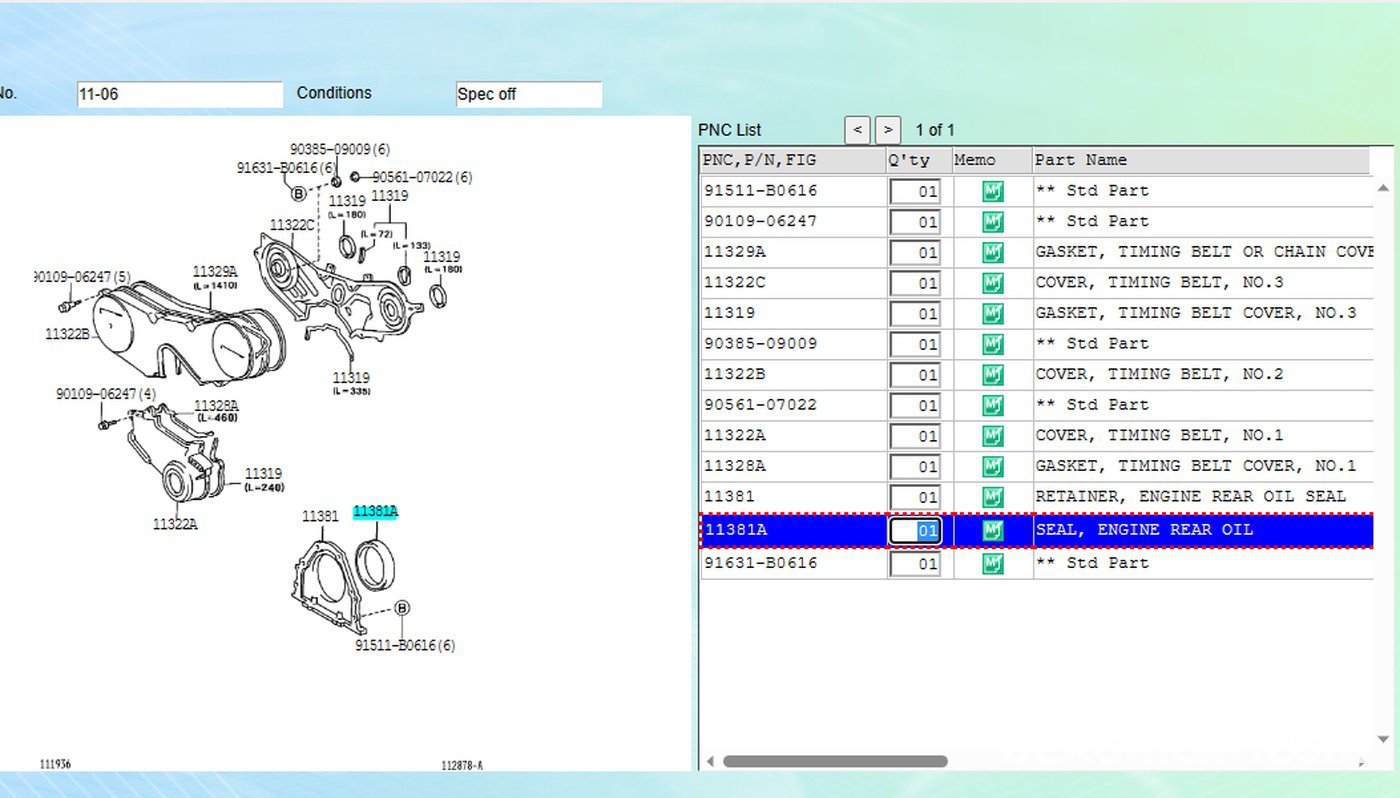1400x798 pixels.
Task: Select quantity field for 11322B
Action: pos(915,374)
